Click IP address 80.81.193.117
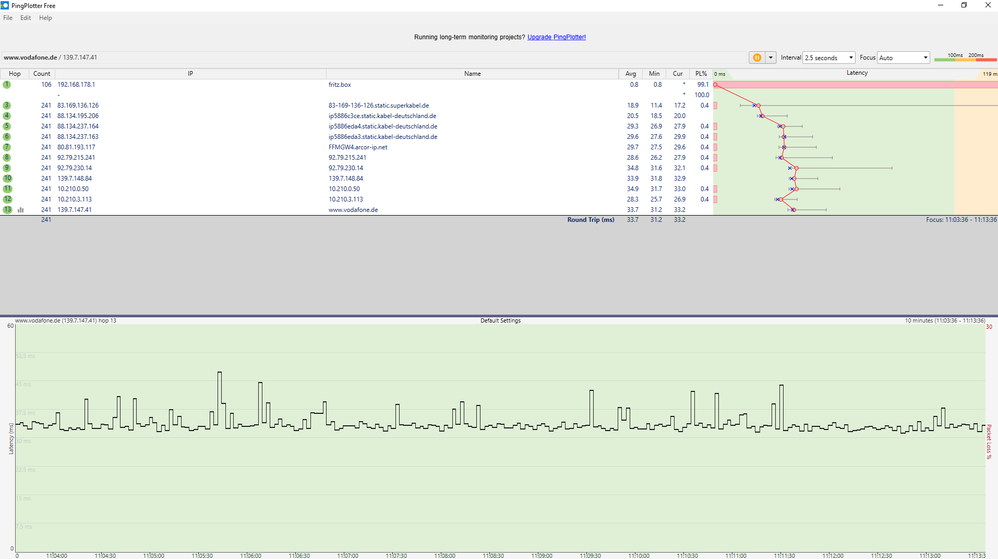The width and height of the screenshot is (998, 559). pyautogui.click(x=76, y=147)
